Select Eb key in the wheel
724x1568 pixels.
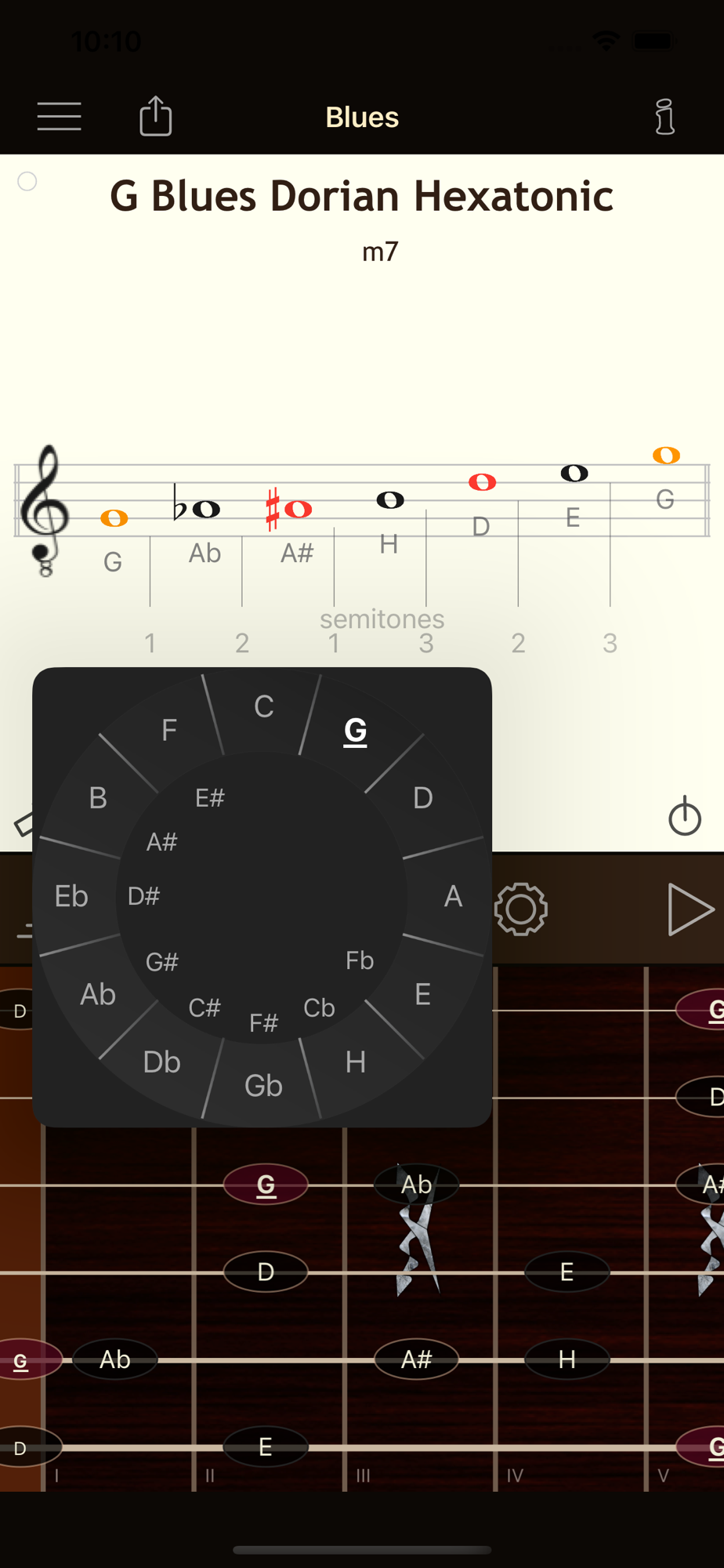(x=71, y=896)
